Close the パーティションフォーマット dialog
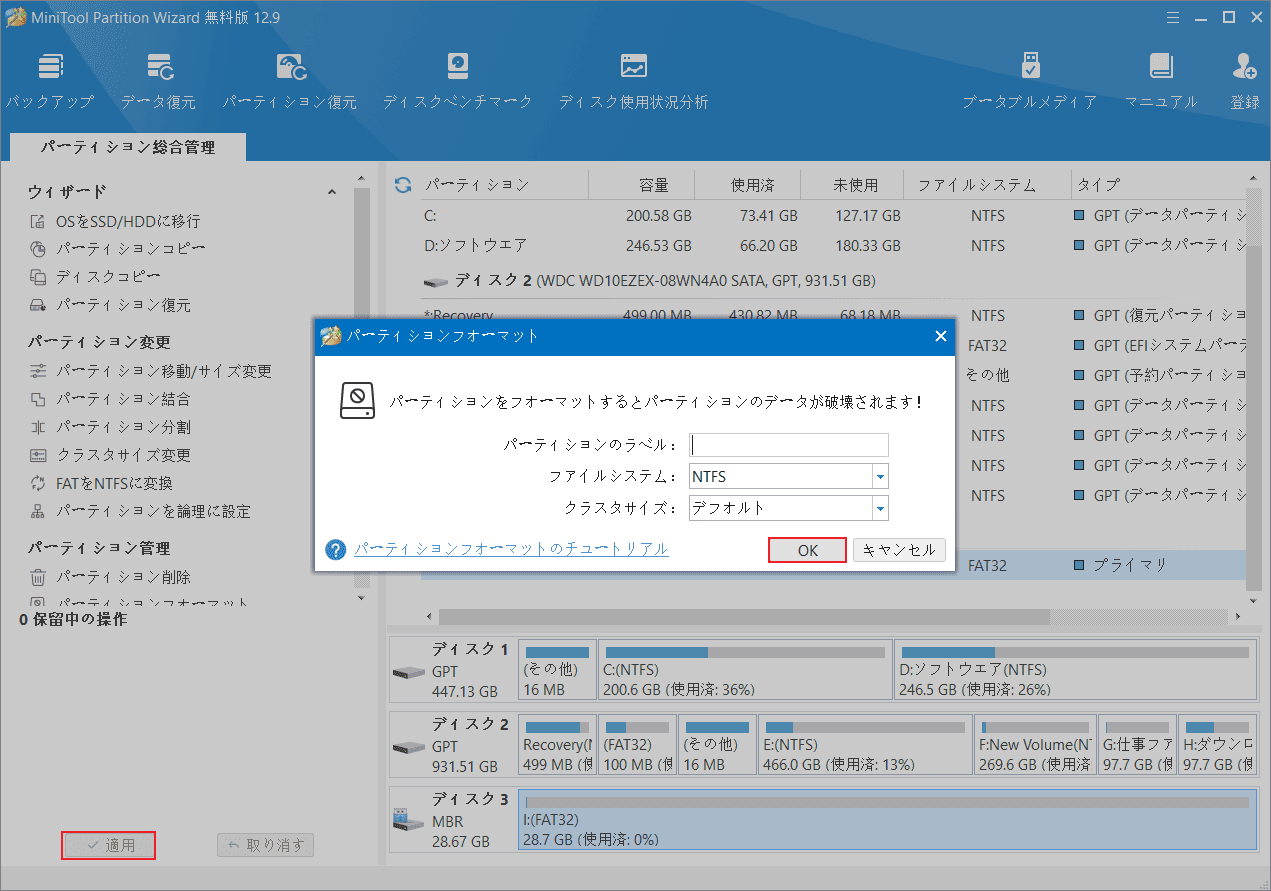Screen dimensions: 1271x891 (x=940, y=336)
